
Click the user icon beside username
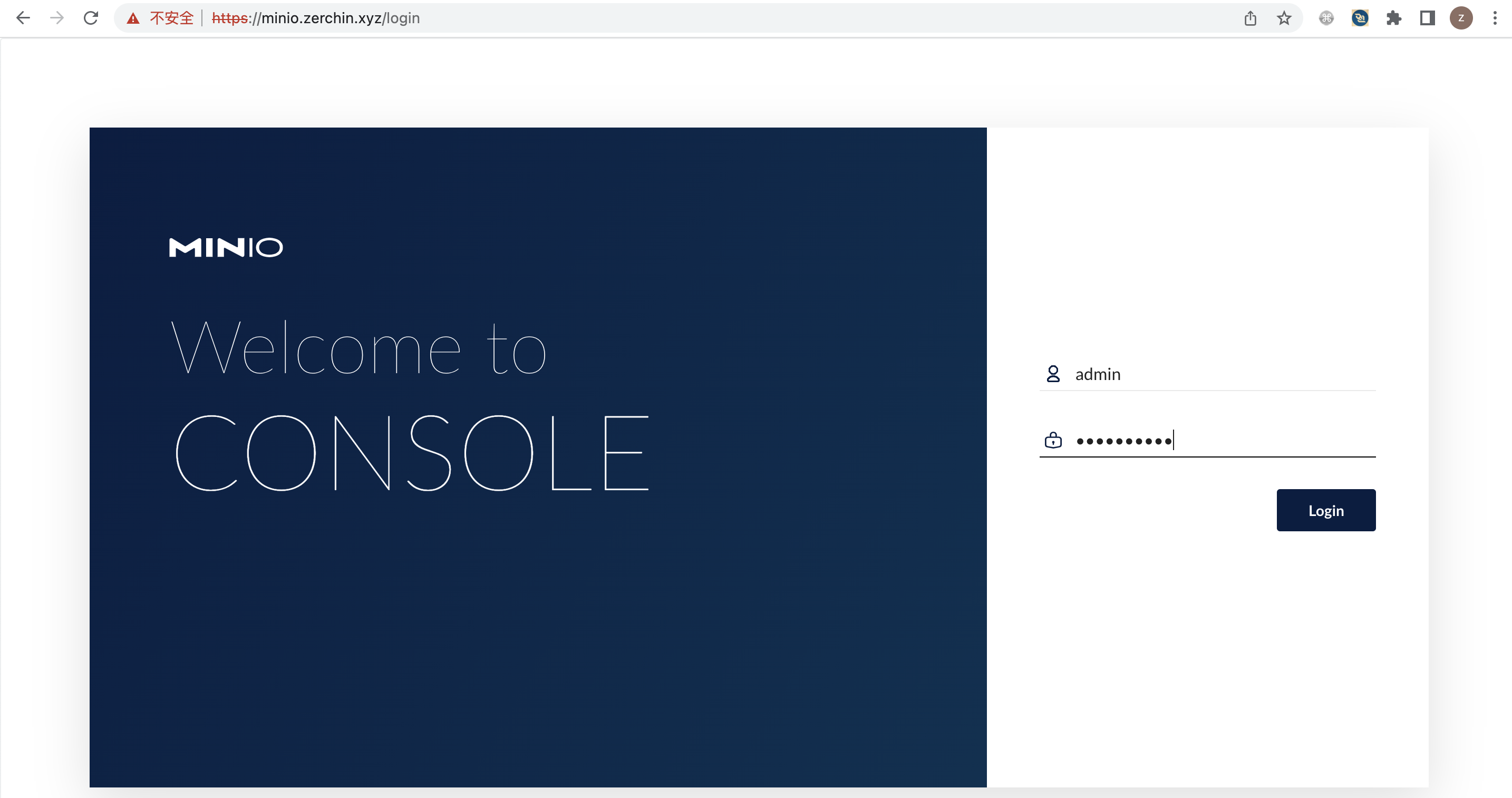point(1053,374)
